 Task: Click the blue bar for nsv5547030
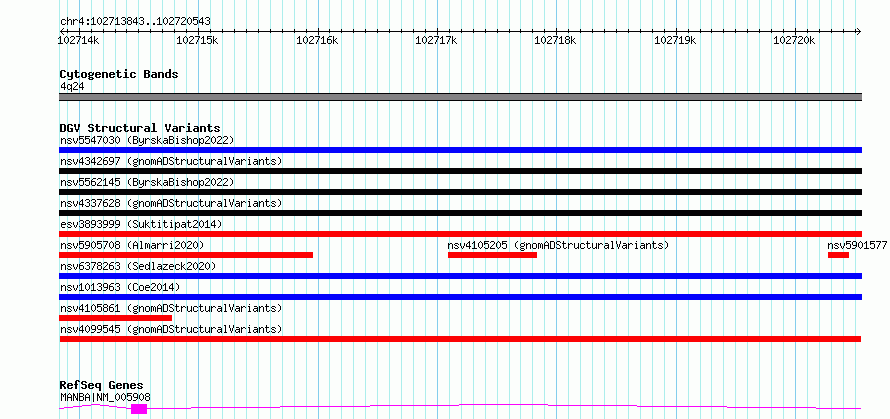tap(461, 150)
